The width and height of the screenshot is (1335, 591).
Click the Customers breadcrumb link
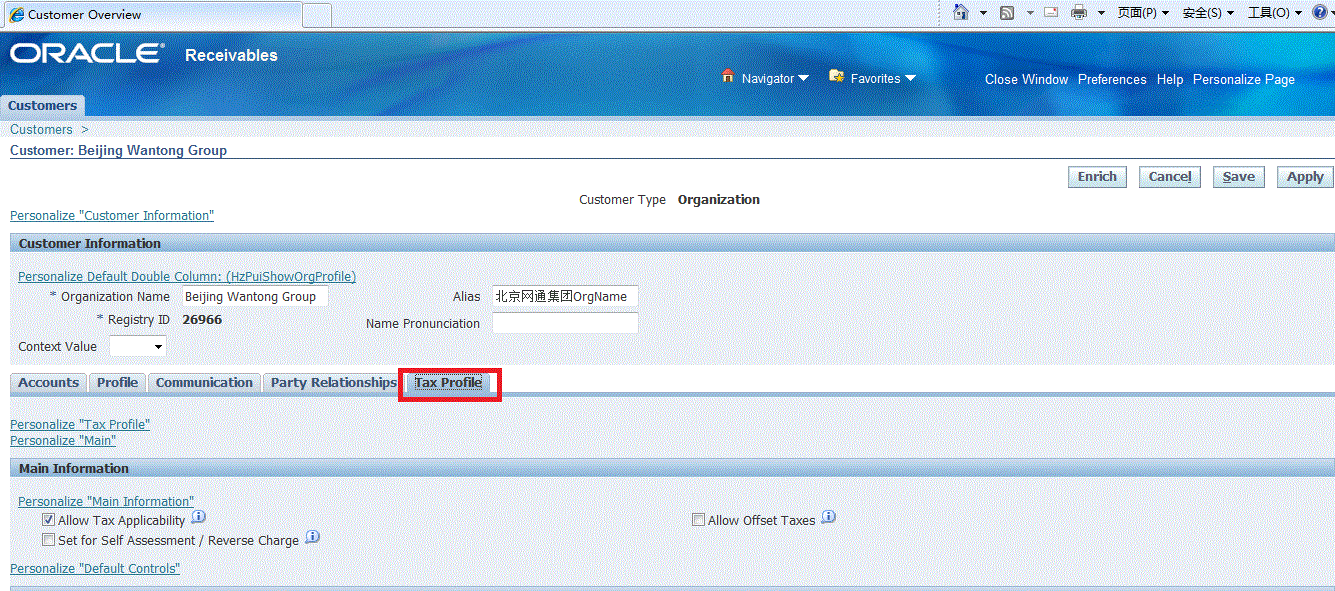point(41,130)
